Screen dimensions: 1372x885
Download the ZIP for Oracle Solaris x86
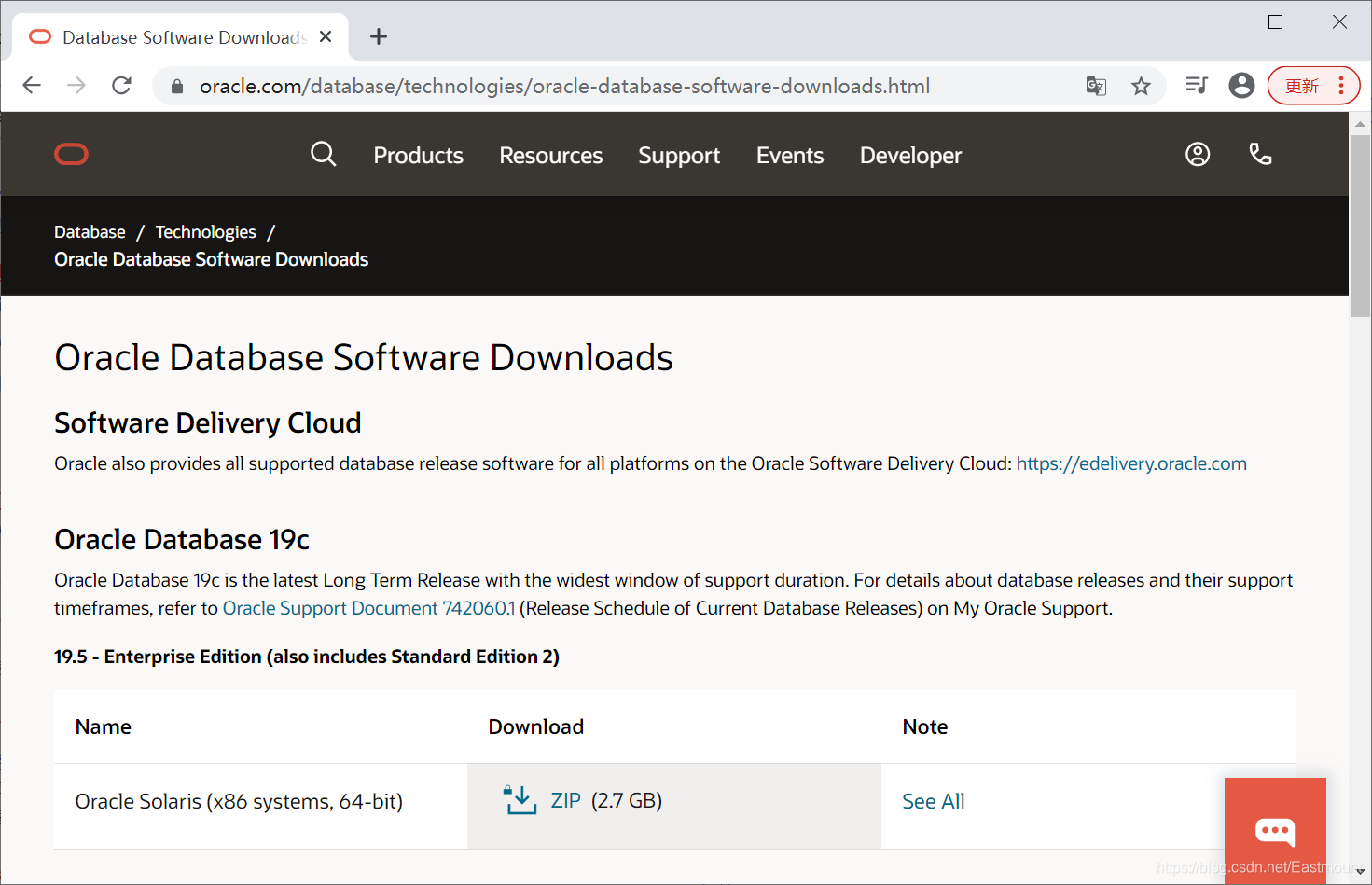(565, 800)
